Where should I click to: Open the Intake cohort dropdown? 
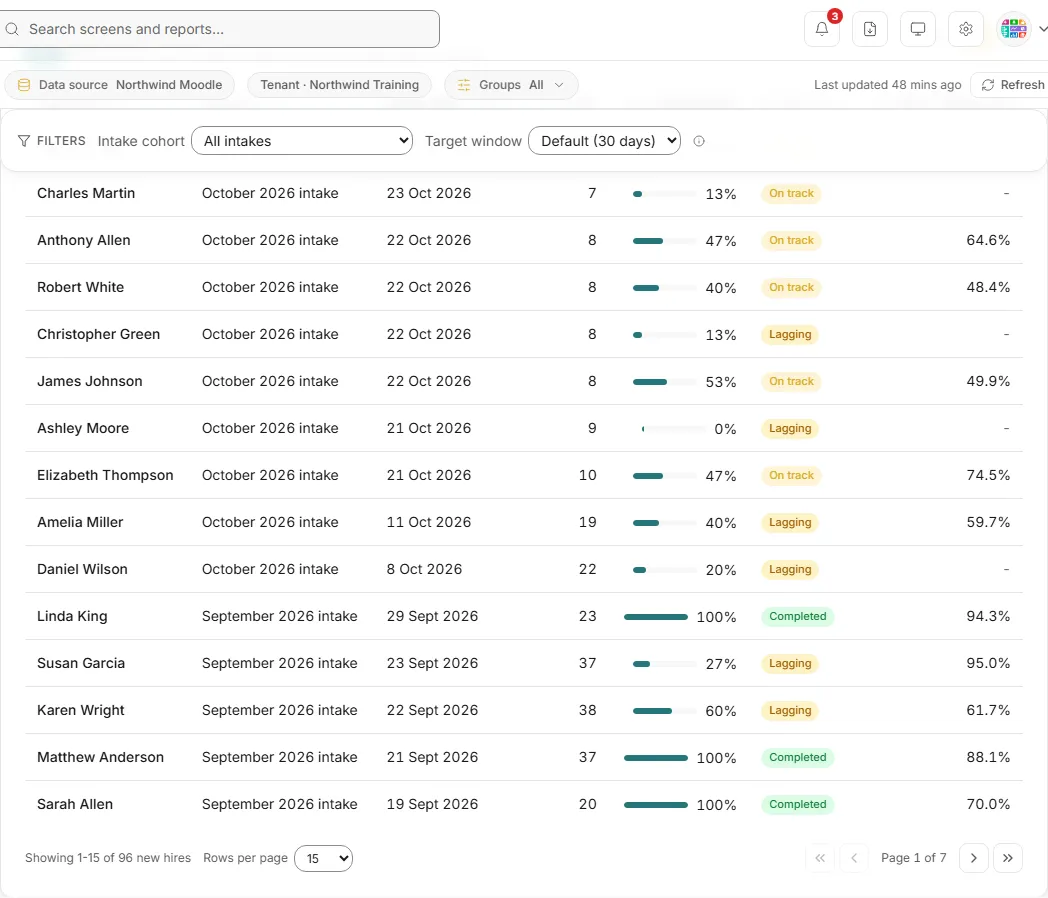tap(302, 141)
